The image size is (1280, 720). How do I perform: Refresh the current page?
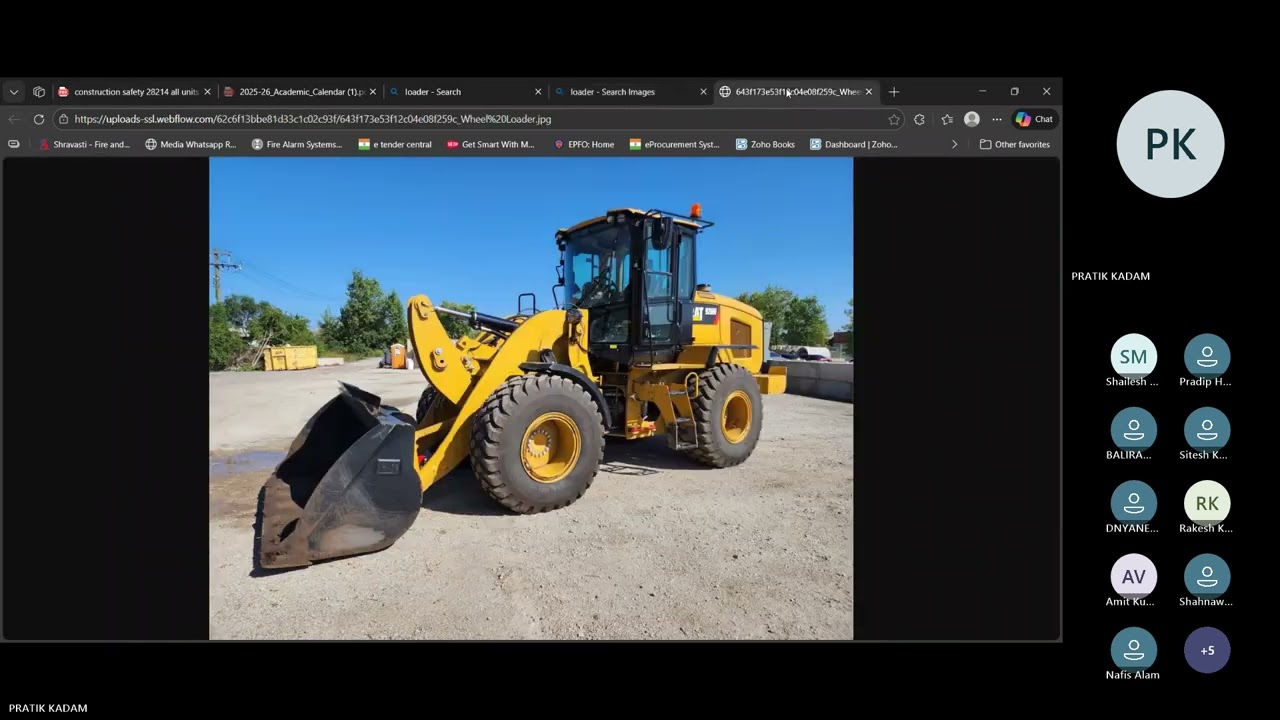point(39,119)
